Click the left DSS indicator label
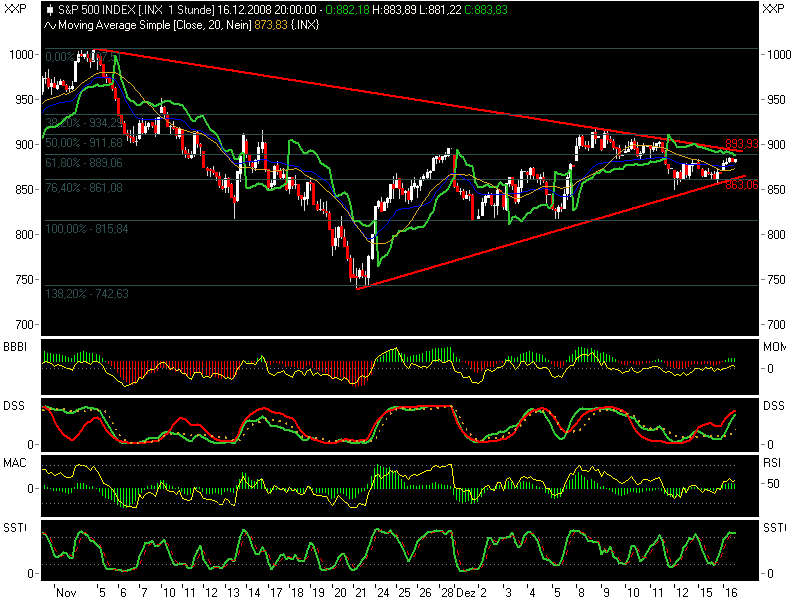800x600 pixels. [14, 406]
